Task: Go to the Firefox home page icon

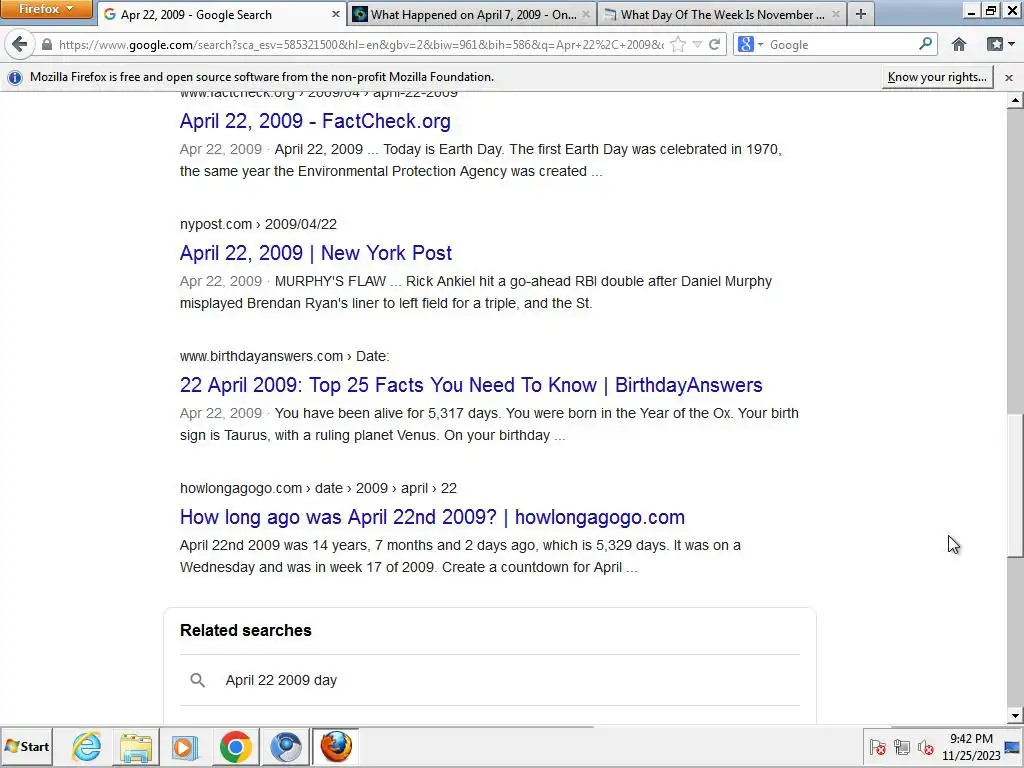Action: coord(959,44)
